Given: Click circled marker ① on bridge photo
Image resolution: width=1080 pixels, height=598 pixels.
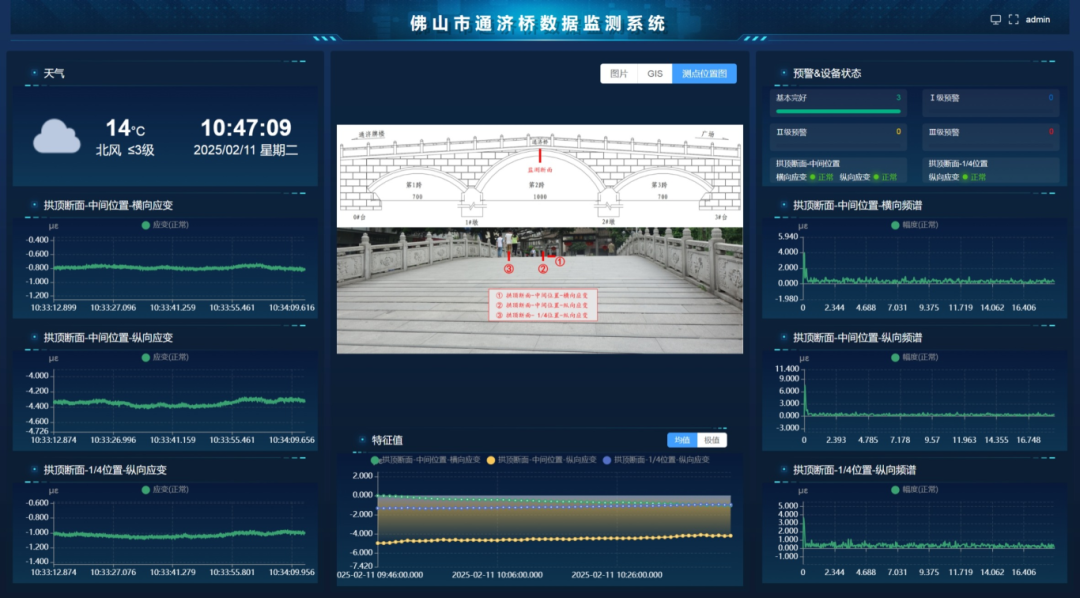Looking at the screenshot, I should click(559, 262).
